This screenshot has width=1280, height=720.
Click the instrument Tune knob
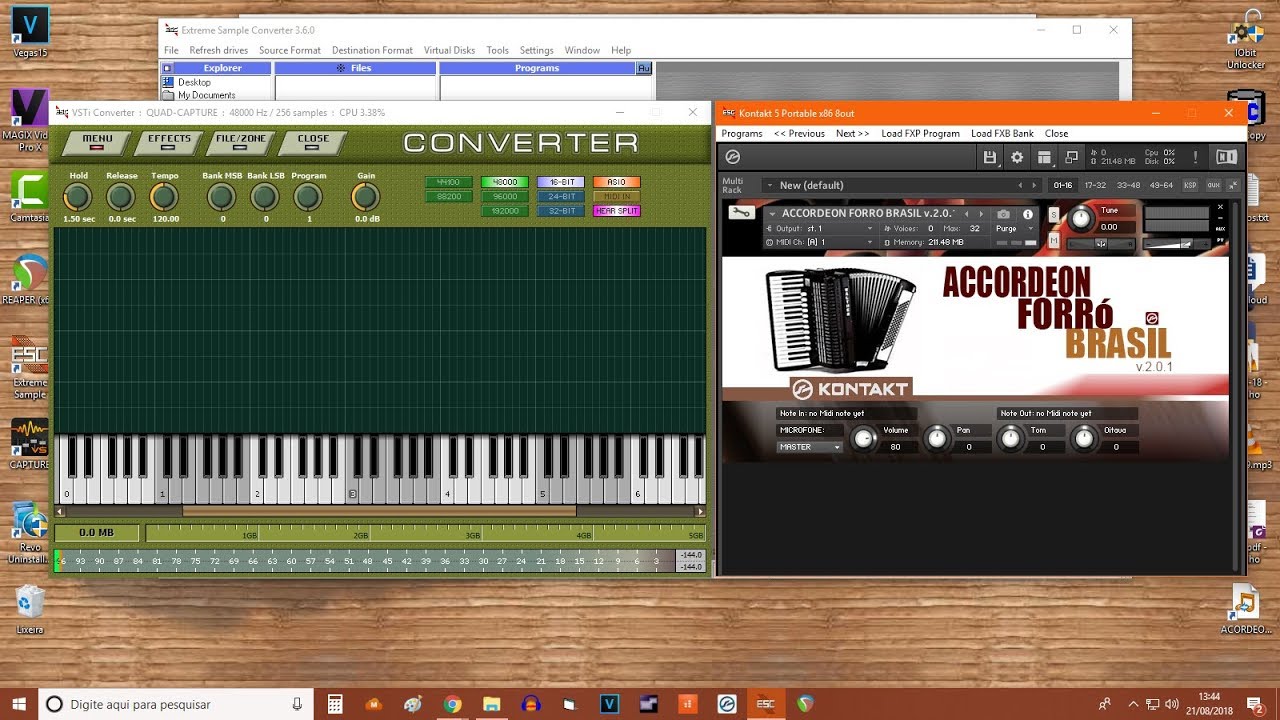pos(1079,217)
